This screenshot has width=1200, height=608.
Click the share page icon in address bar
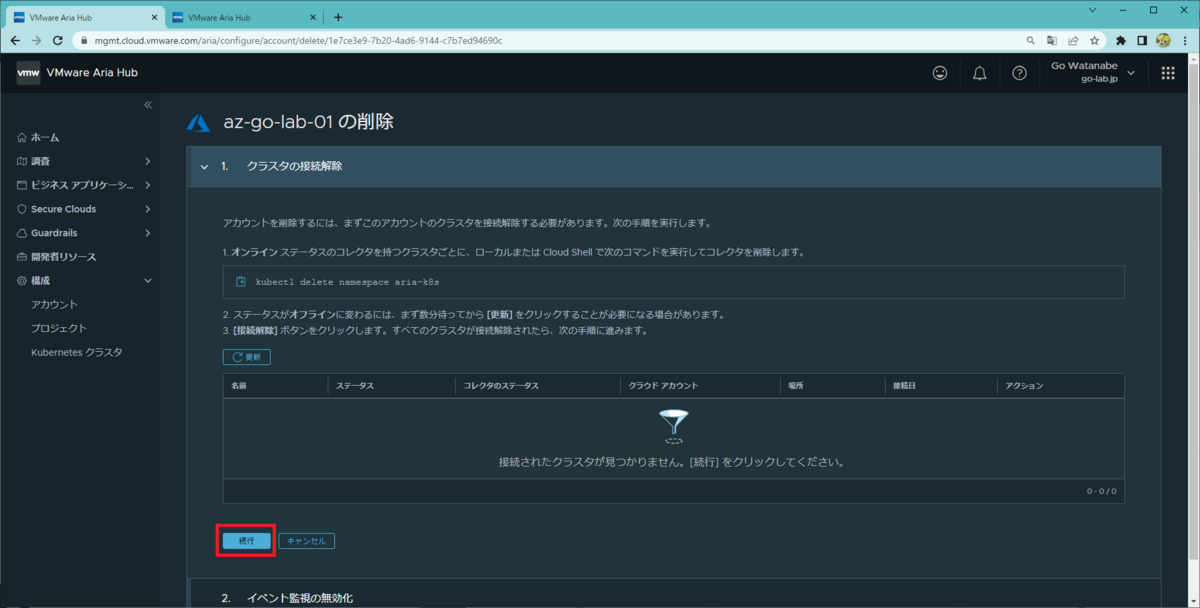[1073, 41]
